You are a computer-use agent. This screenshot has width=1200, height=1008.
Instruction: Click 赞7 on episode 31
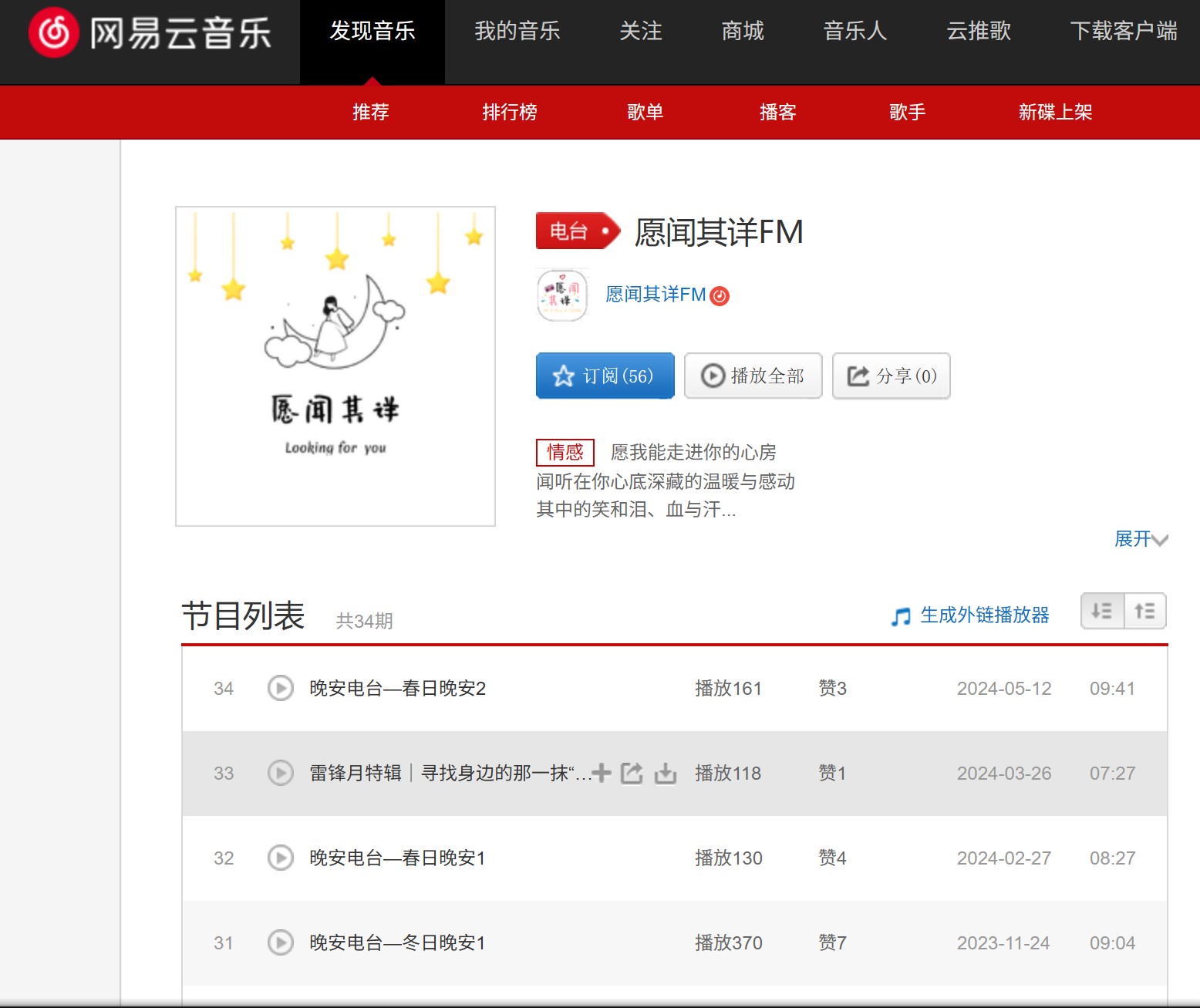[833, 942]
